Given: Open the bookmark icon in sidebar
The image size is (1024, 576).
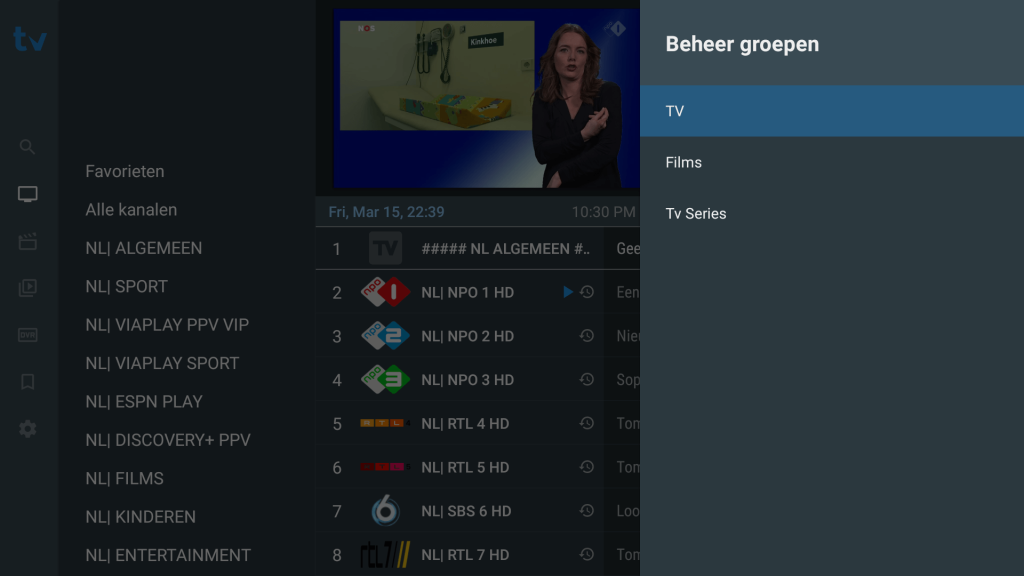Looking at the screenshot, I should point(27,382).
